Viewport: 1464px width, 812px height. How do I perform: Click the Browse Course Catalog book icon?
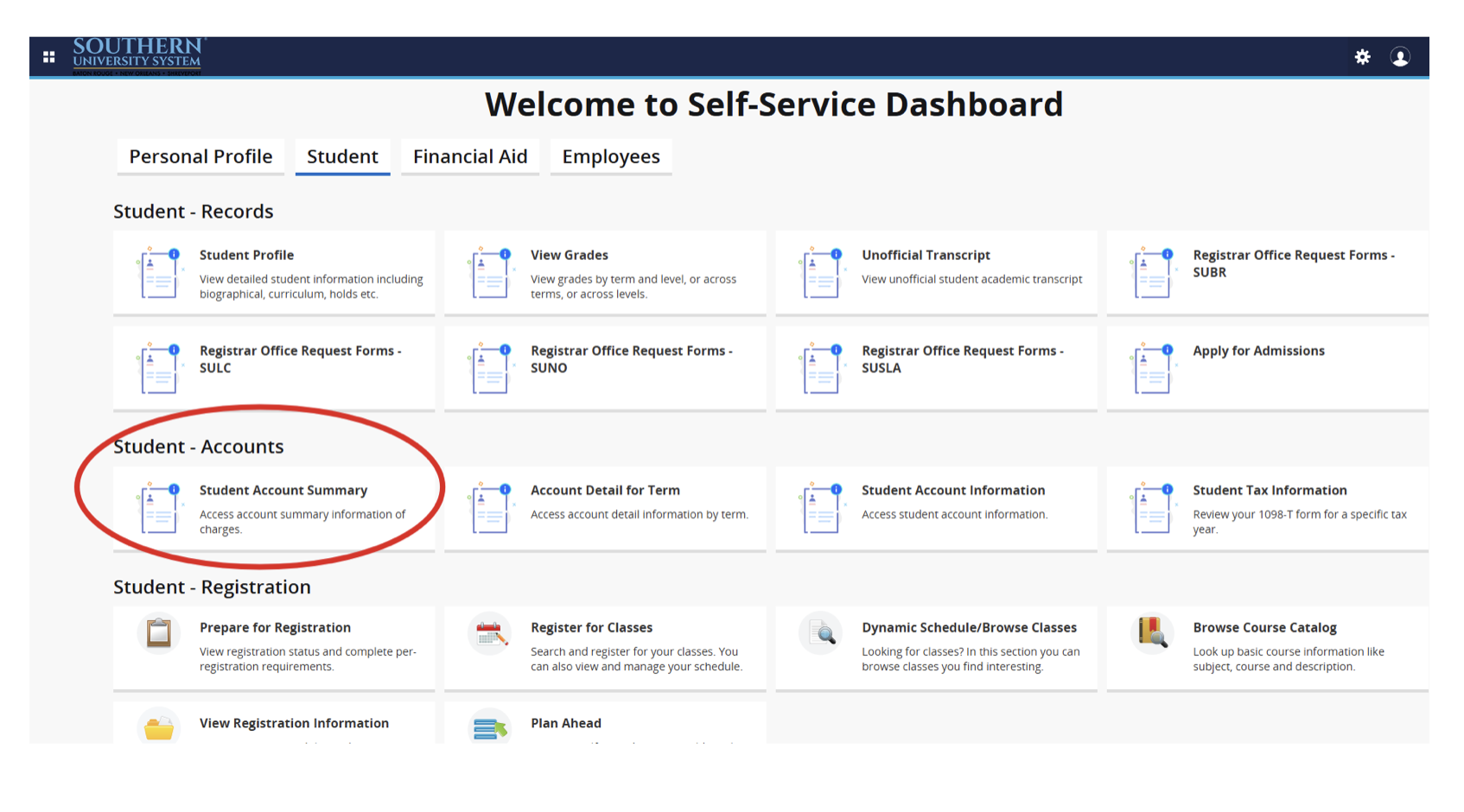(1152, 633)
